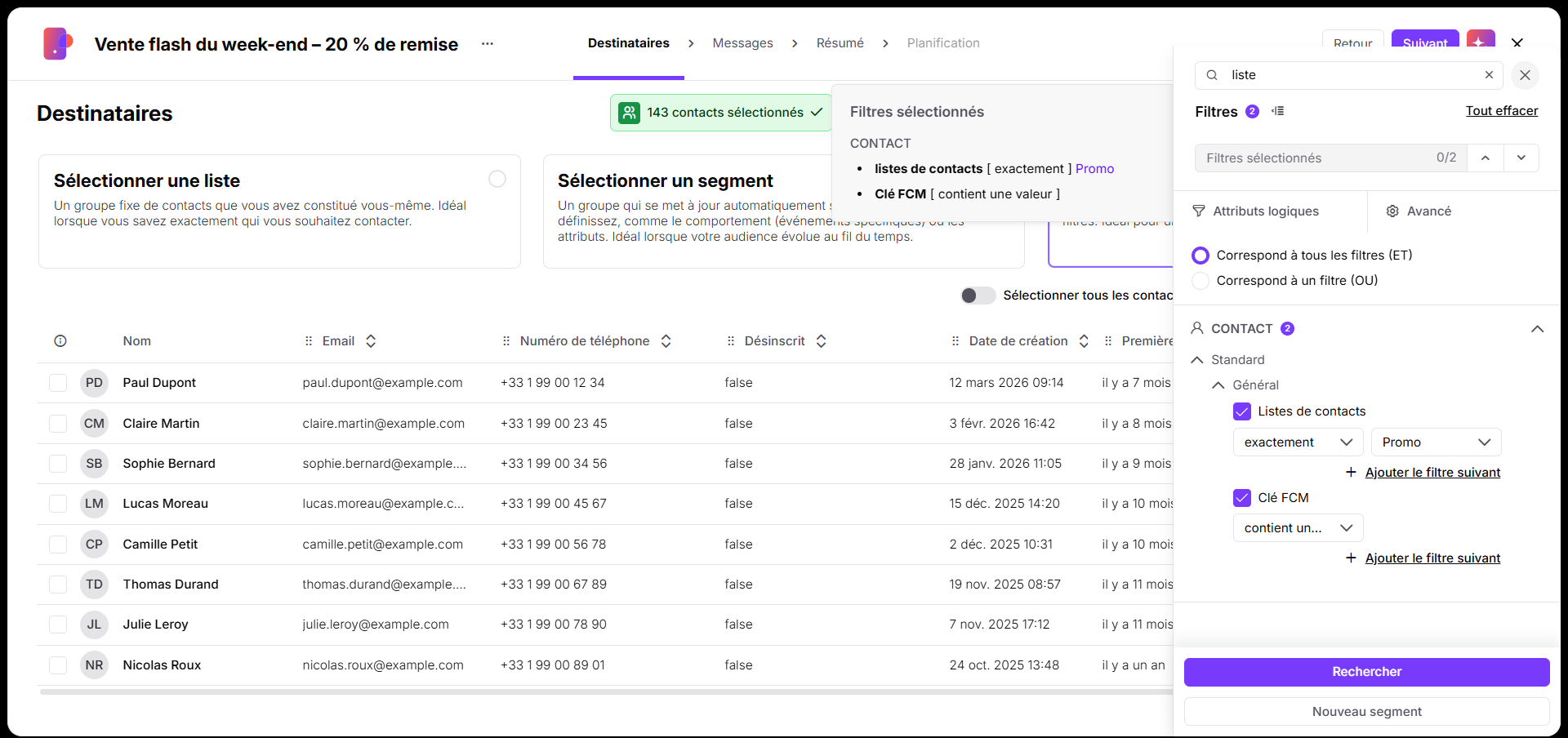1568x738 pixels.
Task: Select 'Correspond à tous les filtres (ET)'
Action: click(1200, 256)
